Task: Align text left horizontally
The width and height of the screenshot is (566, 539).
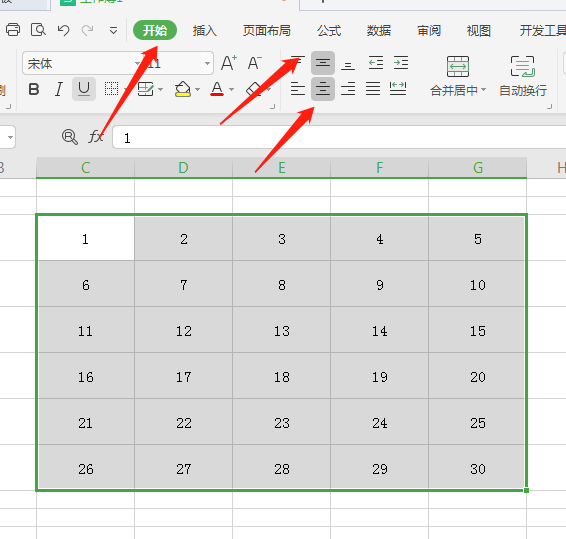Action: point(298,89)
